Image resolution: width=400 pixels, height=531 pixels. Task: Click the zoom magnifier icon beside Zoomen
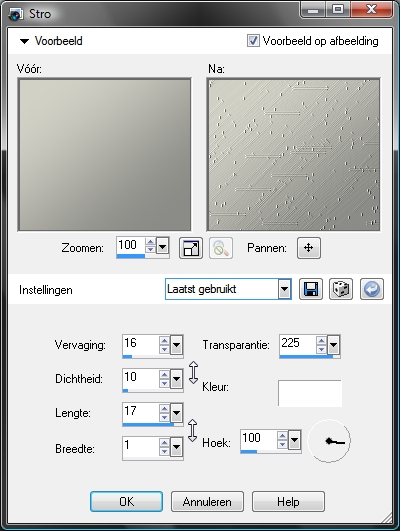(x=221, y=248)
